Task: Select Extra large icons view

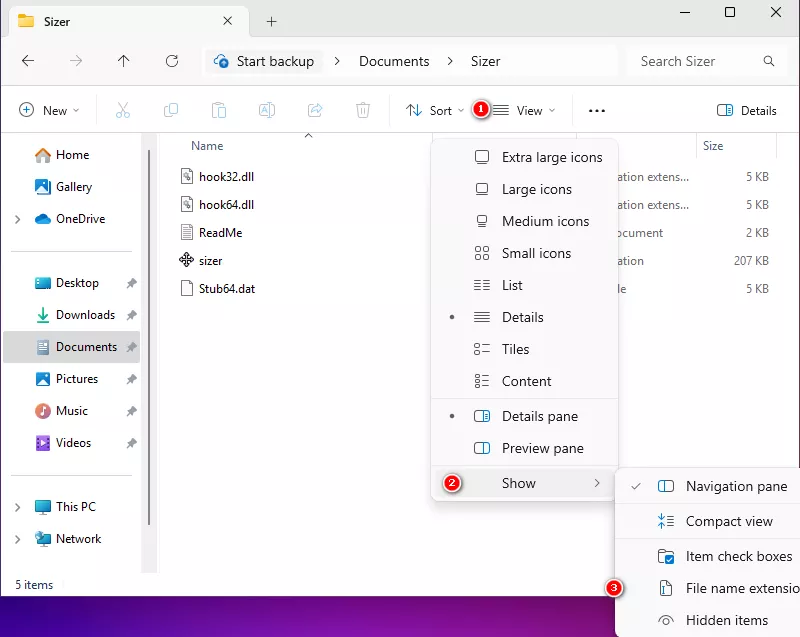Action: coord(524,157)
